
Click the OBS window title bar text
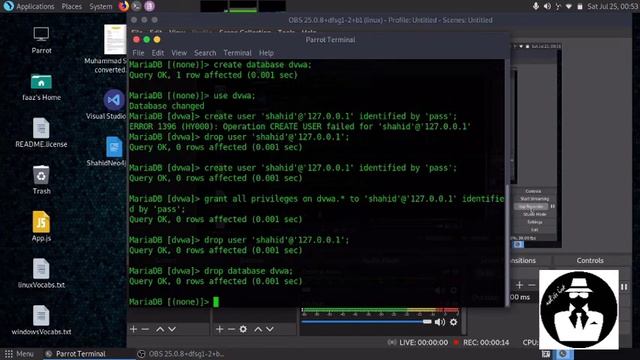[390, 20]
